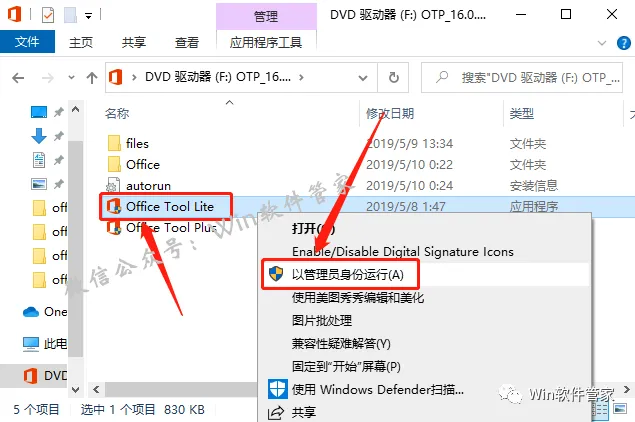Select the Office Tool Plus application icon
The image size is (635, 422).
point(114,228)
